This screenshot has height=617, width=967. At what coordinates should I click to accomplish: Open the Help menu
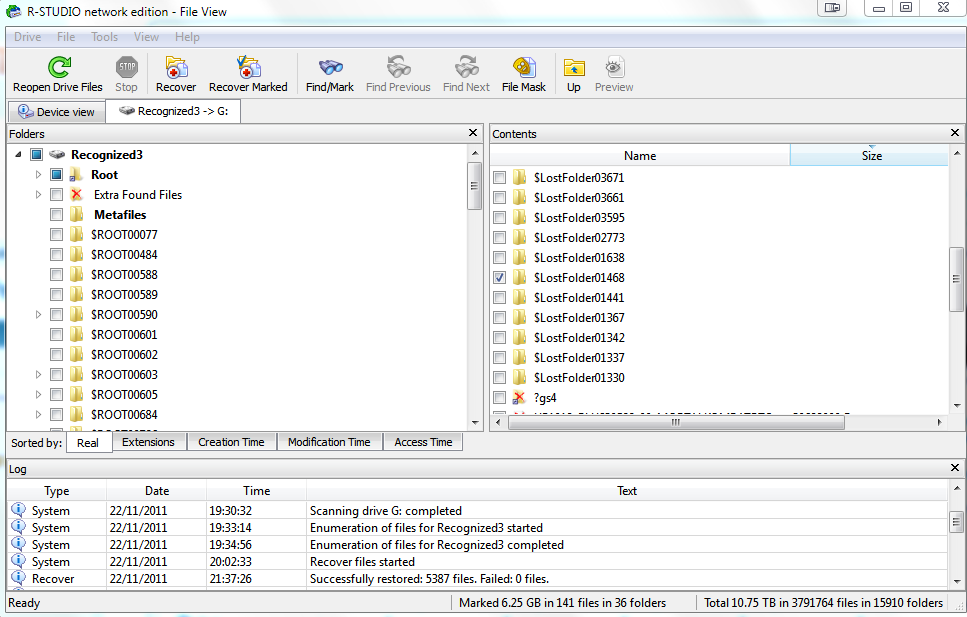coord(187,37)
